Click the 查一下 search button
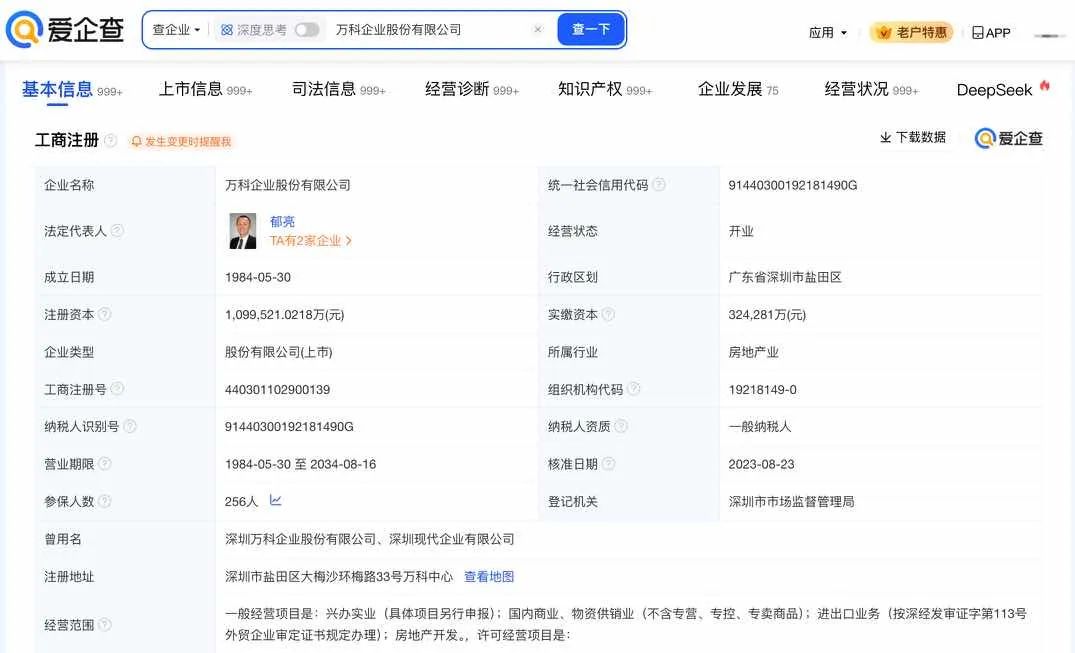This screenshot has height=653, width=1075. pos(590,29)
